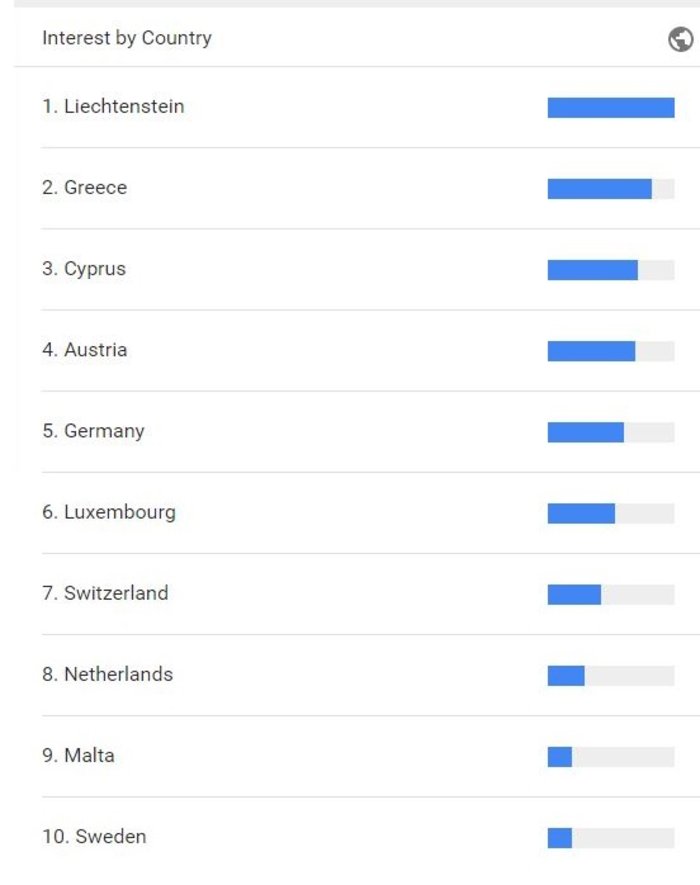Viewport: 700px width, 885px height.
Task: Click the Cyprus country name
Action: pyautogui.click(x=84, y=269)
